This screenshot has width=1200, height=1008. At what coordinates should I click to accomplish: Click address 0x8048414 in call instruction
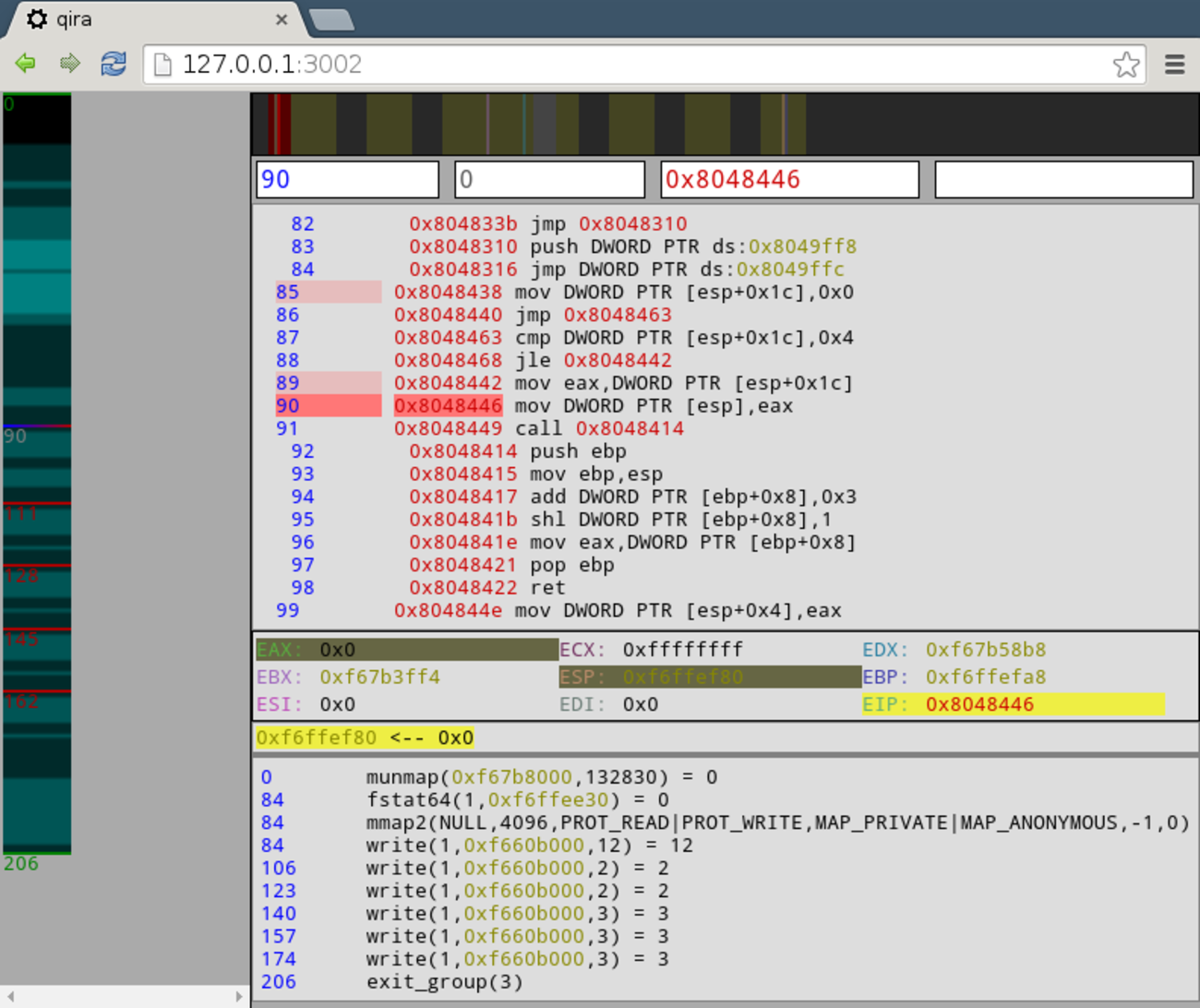630,428
